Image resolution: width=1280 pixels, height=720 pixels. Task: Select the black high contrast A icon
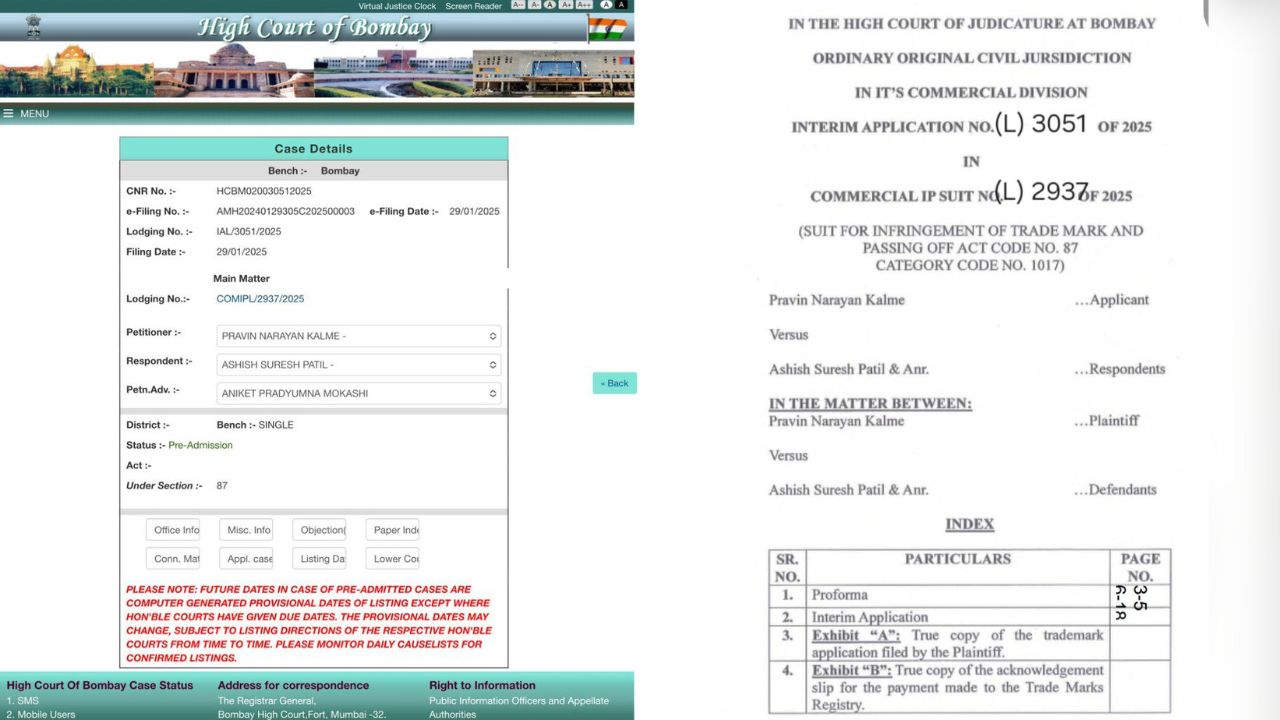621,5
